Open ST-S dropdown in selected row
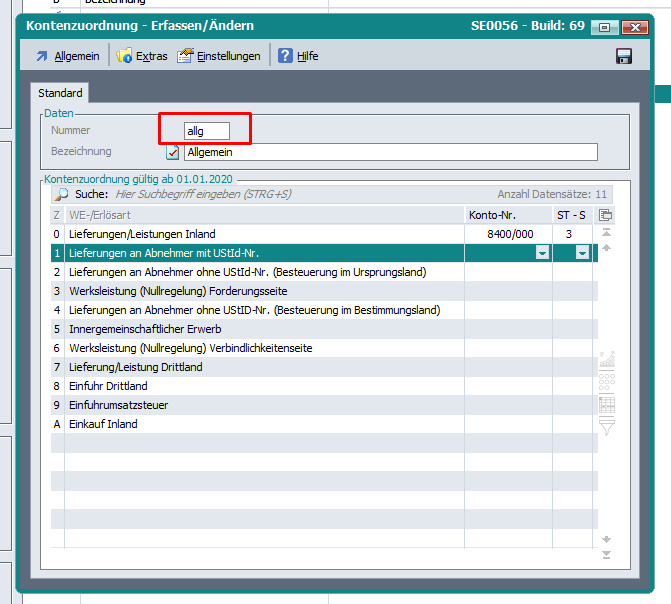This screenshot has width=671, height=604. 582,254
